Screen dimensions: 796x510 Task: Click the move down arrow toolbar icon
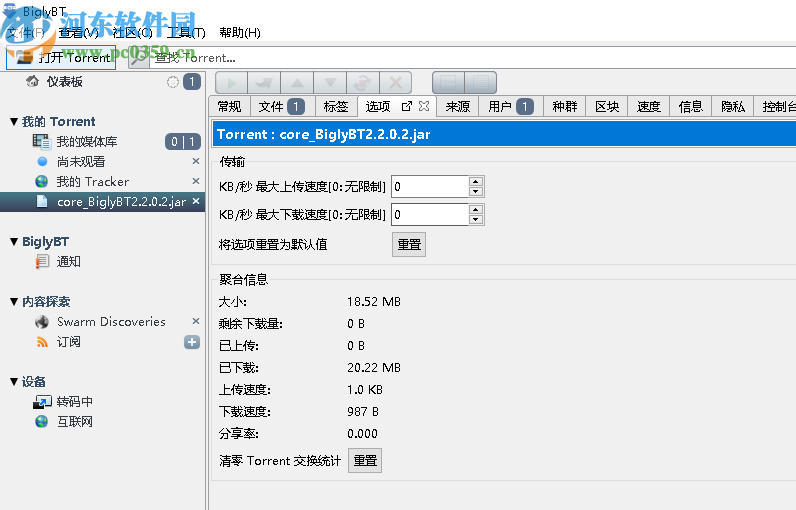coord(330,82)
